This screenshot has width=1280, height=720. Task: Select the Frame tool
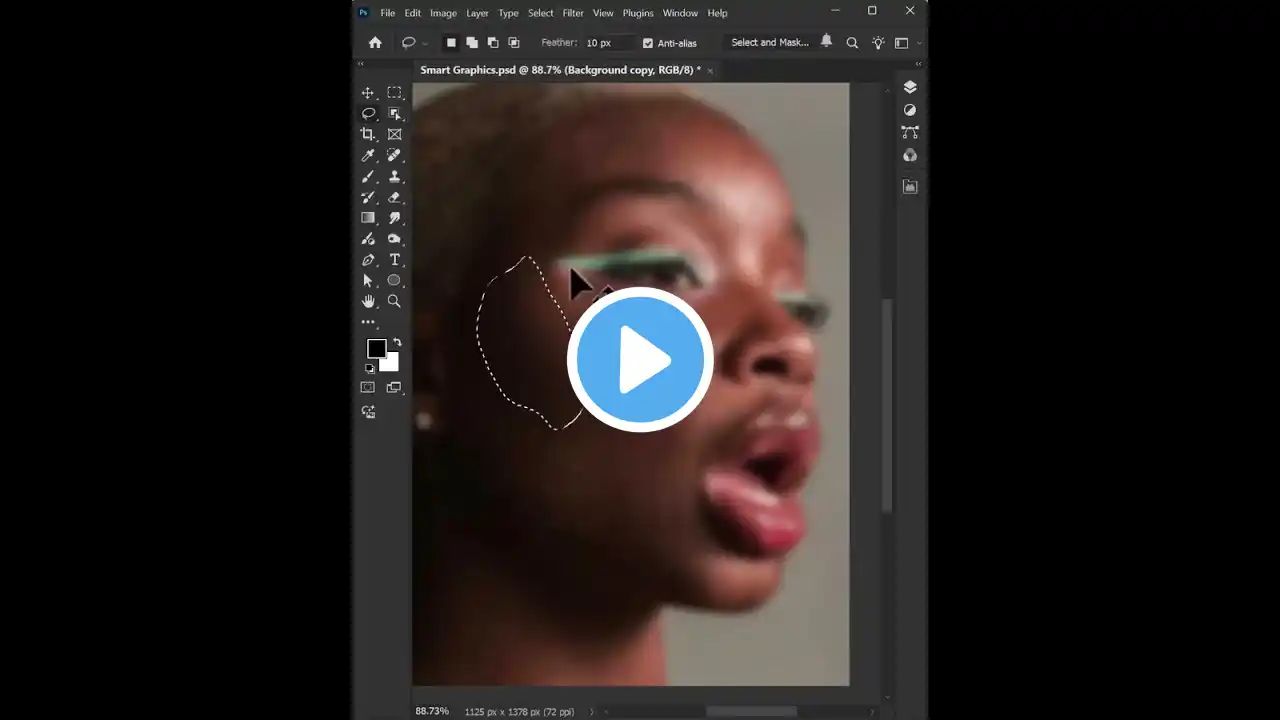(394, 135)
